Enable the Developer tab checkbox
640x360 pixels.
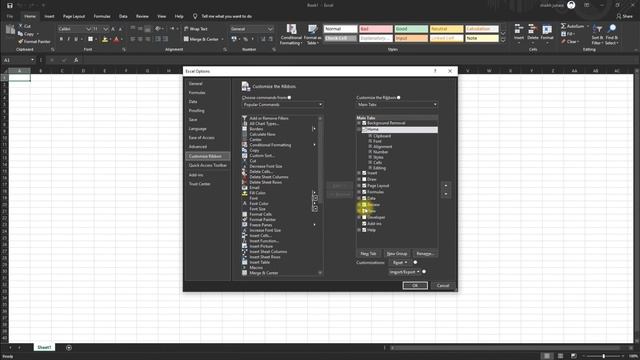(364, 217)
